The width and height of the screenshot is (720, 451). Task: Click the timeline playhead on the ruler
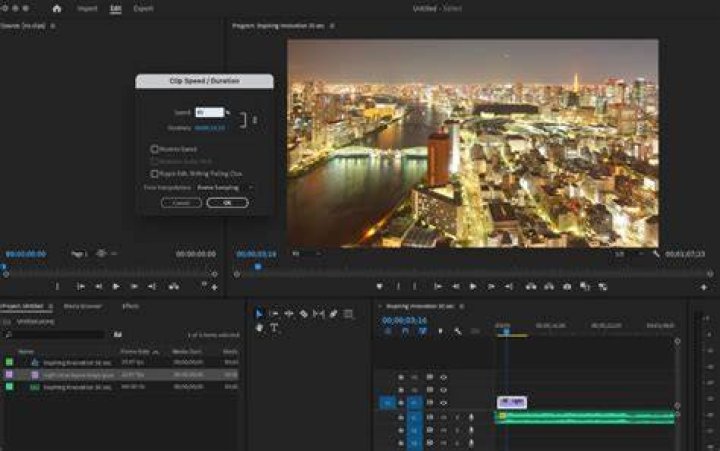click(x=506, y=331)
